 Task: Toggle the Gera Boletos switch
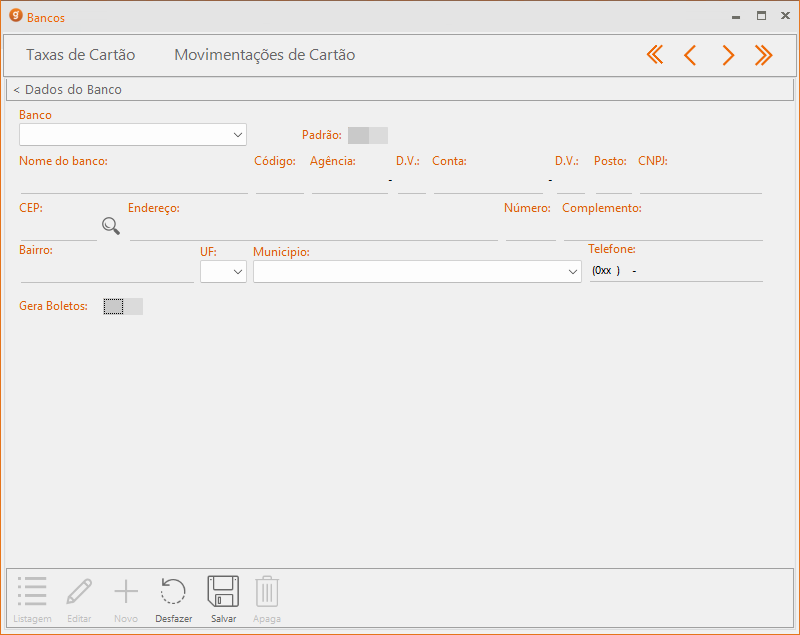pyautogui.click(x=123, y=306)
